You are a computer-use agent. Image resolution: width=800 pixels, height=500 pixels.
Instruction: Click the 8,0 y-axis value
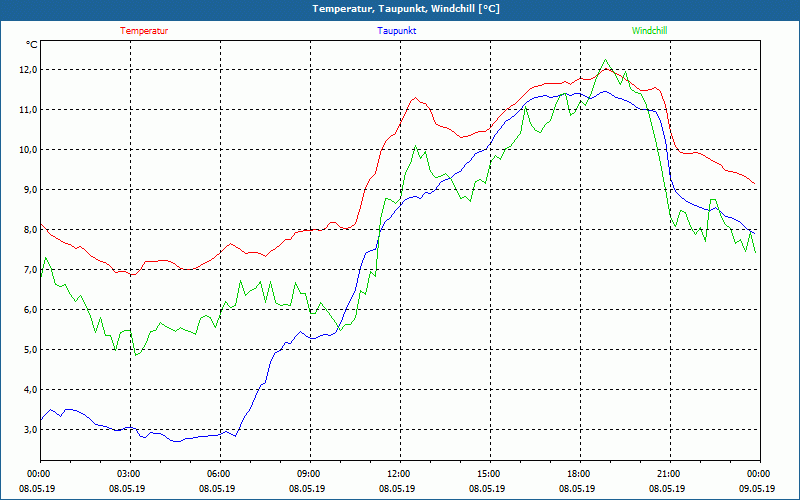click(29, 230)
